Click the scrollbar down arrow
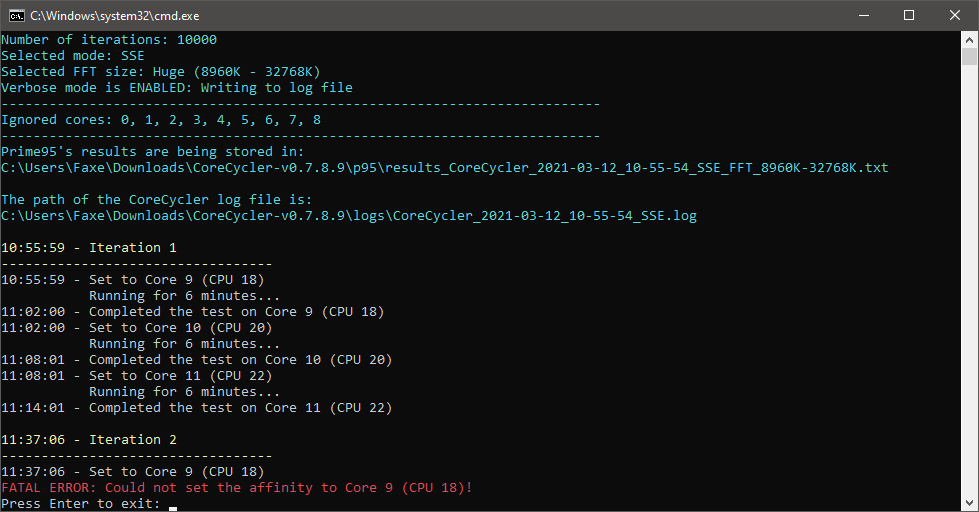Viewport: 979px width, 512px height. point(969,503)
